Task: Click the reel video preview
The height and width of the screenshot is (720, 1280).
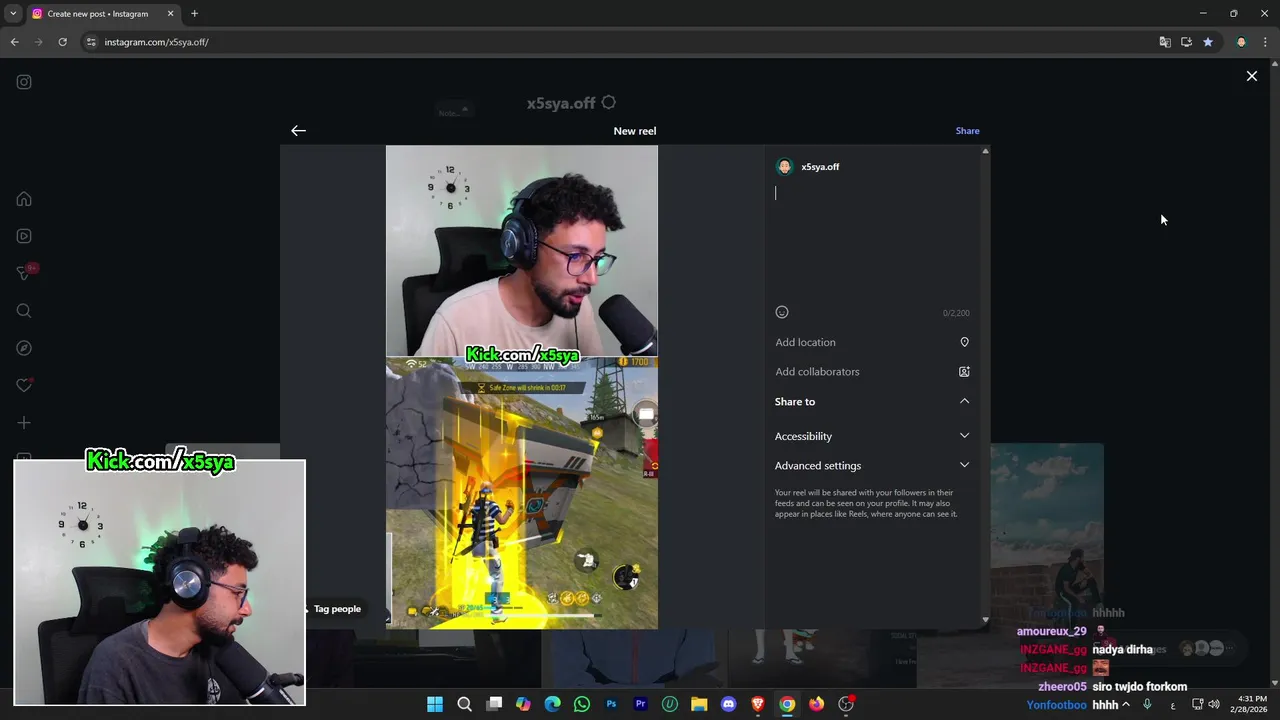Action: (522, 387)
